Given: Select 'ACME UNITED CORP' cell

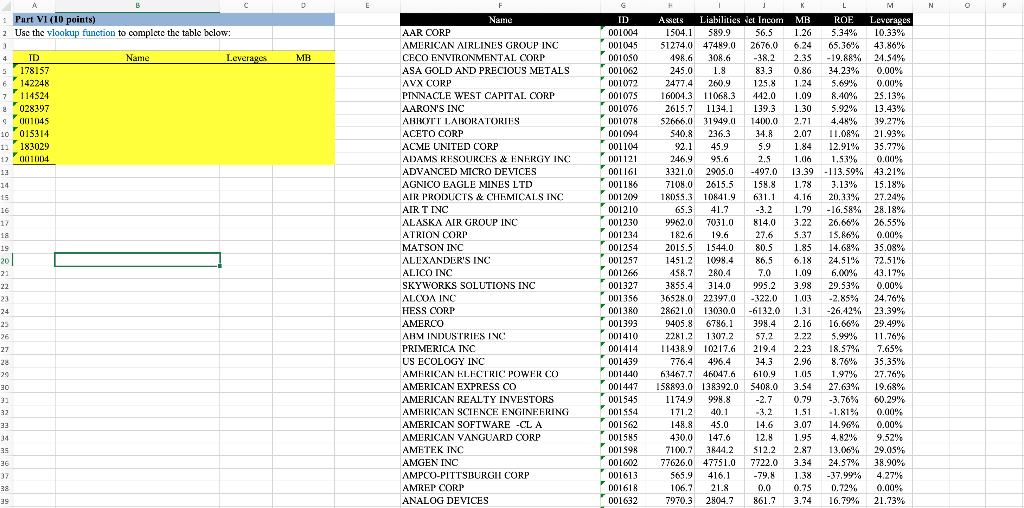Looking at the screenshot, I should 500,146.
